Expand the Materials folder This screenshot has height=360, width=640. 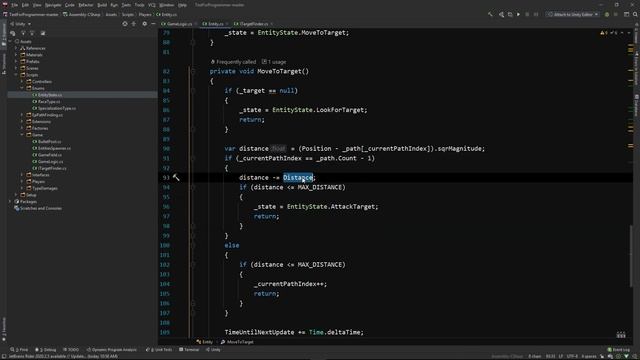pyautogui.click(x=16, y=55)
